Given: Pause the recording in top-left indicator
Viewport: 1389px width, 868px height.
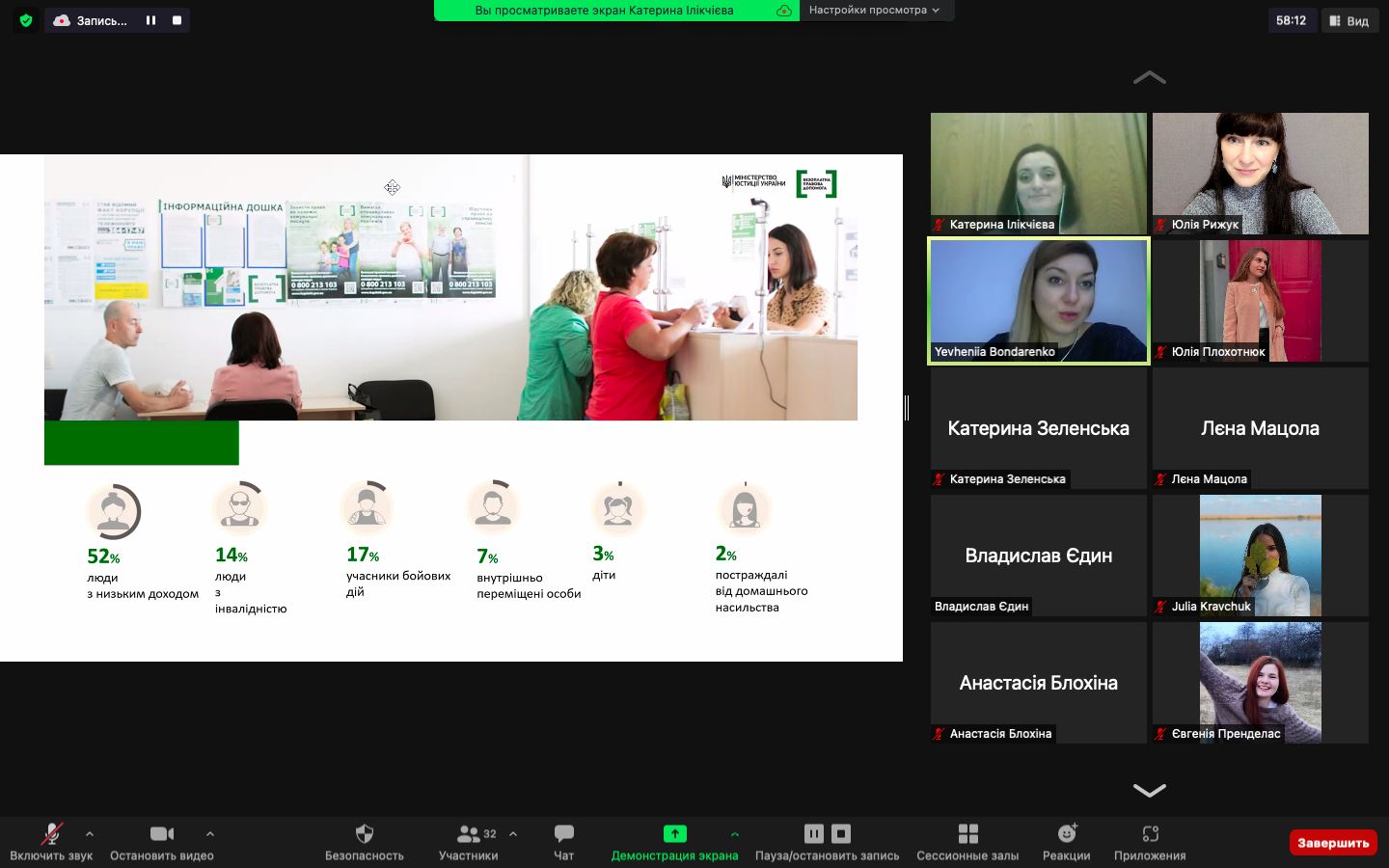Looking at the screenshot, I should click(150, 20).
